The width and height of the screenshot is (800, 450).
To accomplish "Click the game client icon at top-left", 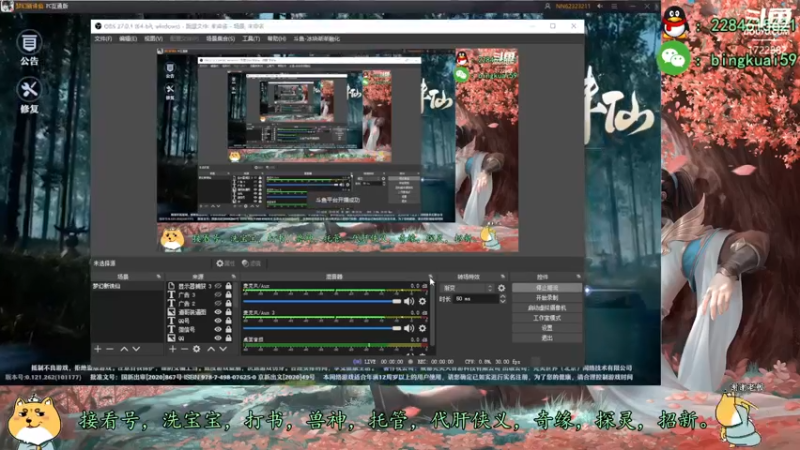I will (x=7, y=6).
